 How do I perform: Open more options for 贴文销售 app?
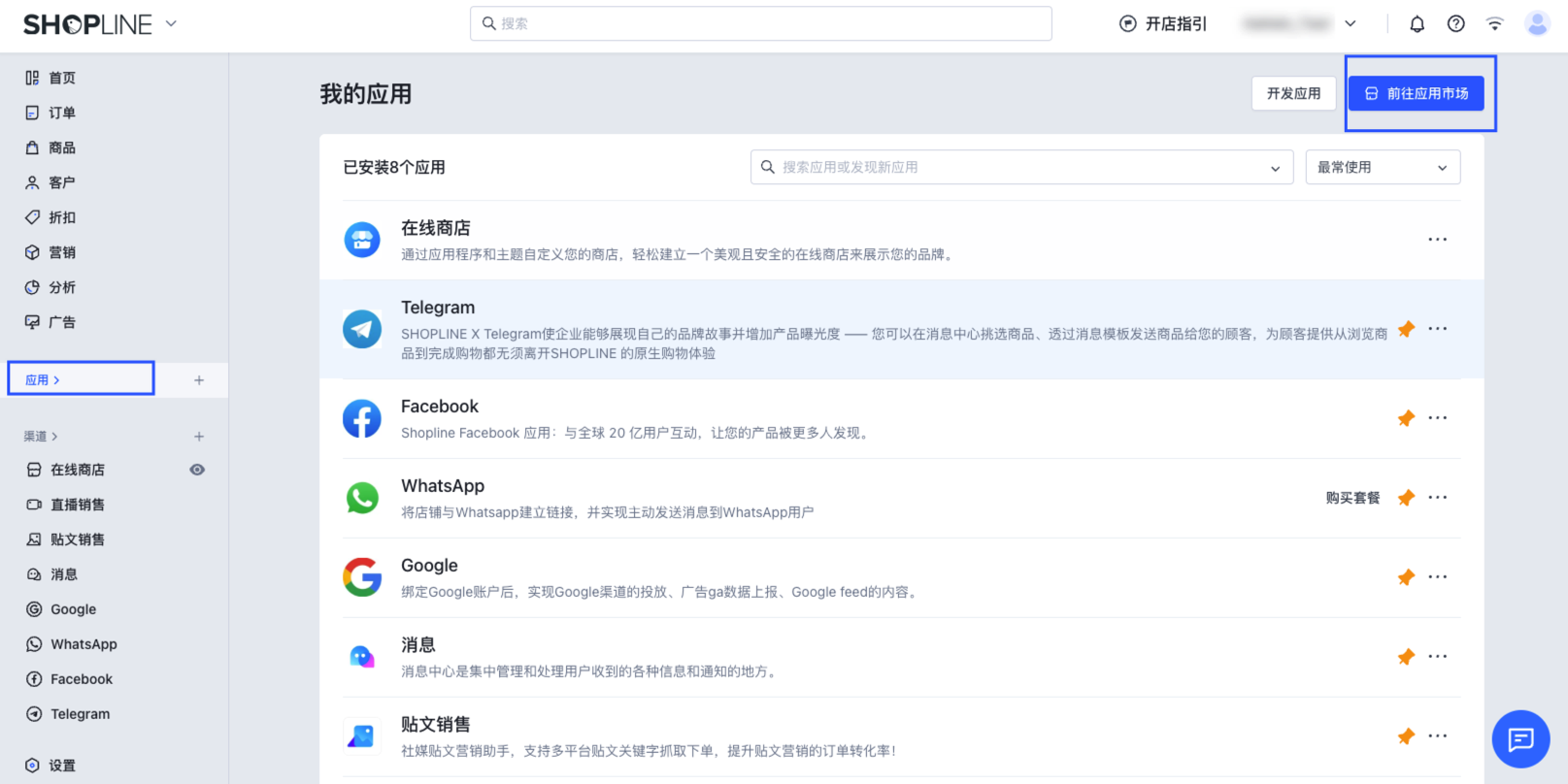[1438, 736]
